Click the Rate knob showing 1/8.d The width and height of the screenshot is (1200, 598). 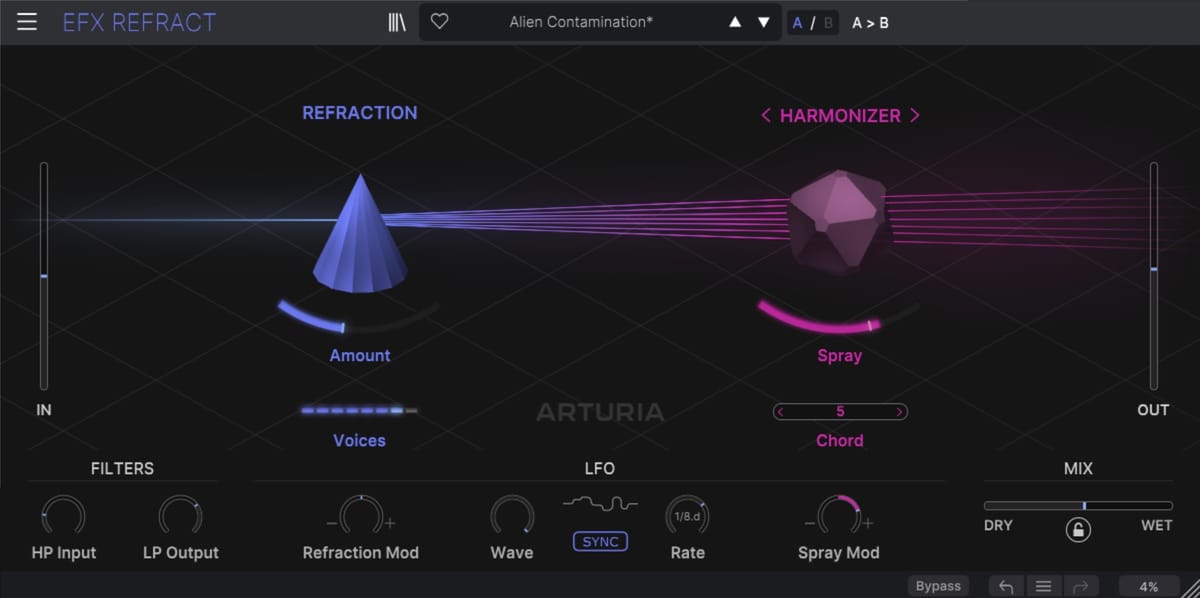[688, 516]
